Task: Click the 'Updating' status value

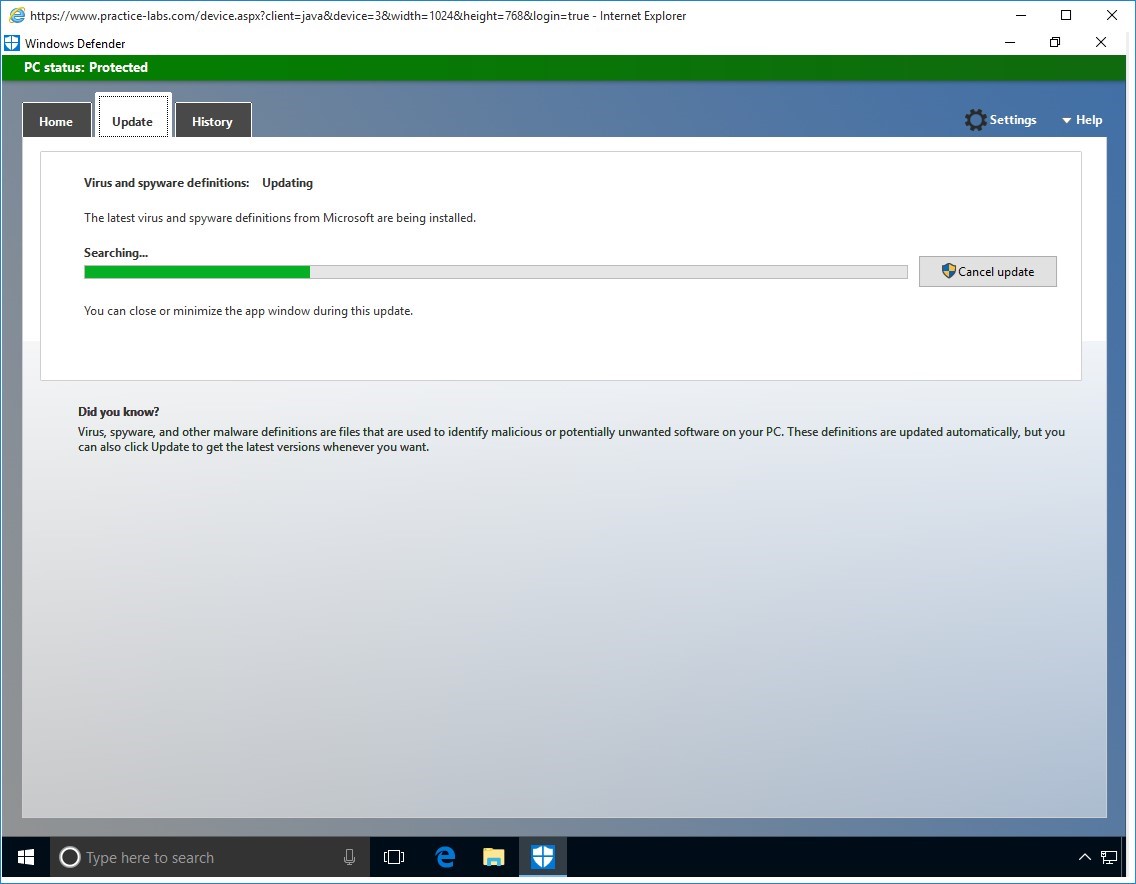Action: point(288,183)
